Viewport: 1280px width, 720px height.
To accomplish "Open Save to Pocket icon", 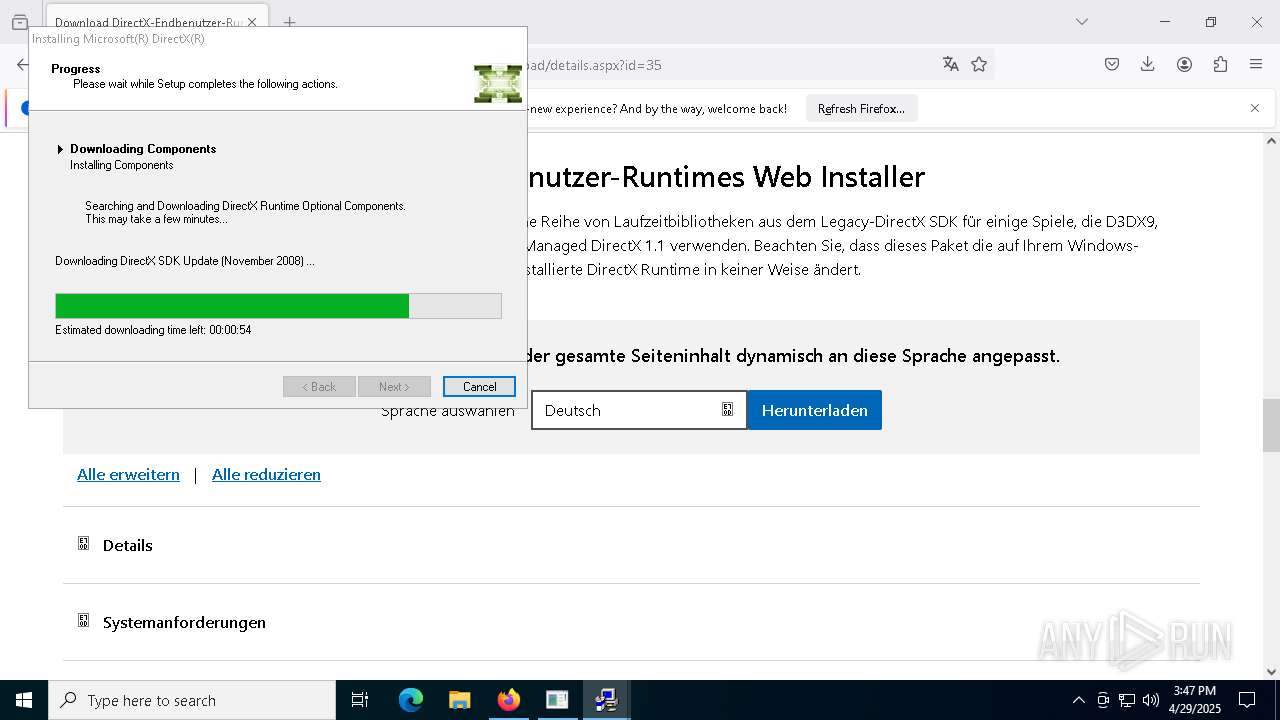I will [x=1112, y=65].
